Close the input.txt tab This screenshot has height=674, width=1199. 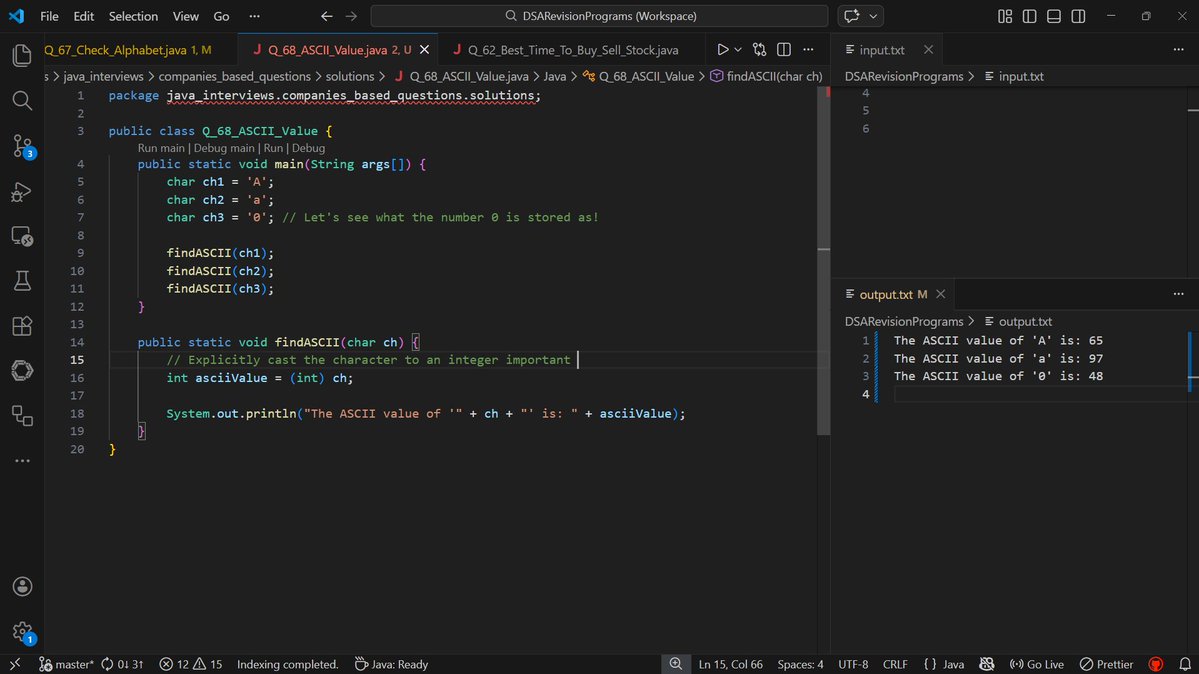pyautogui.click(x=928, y=50)
